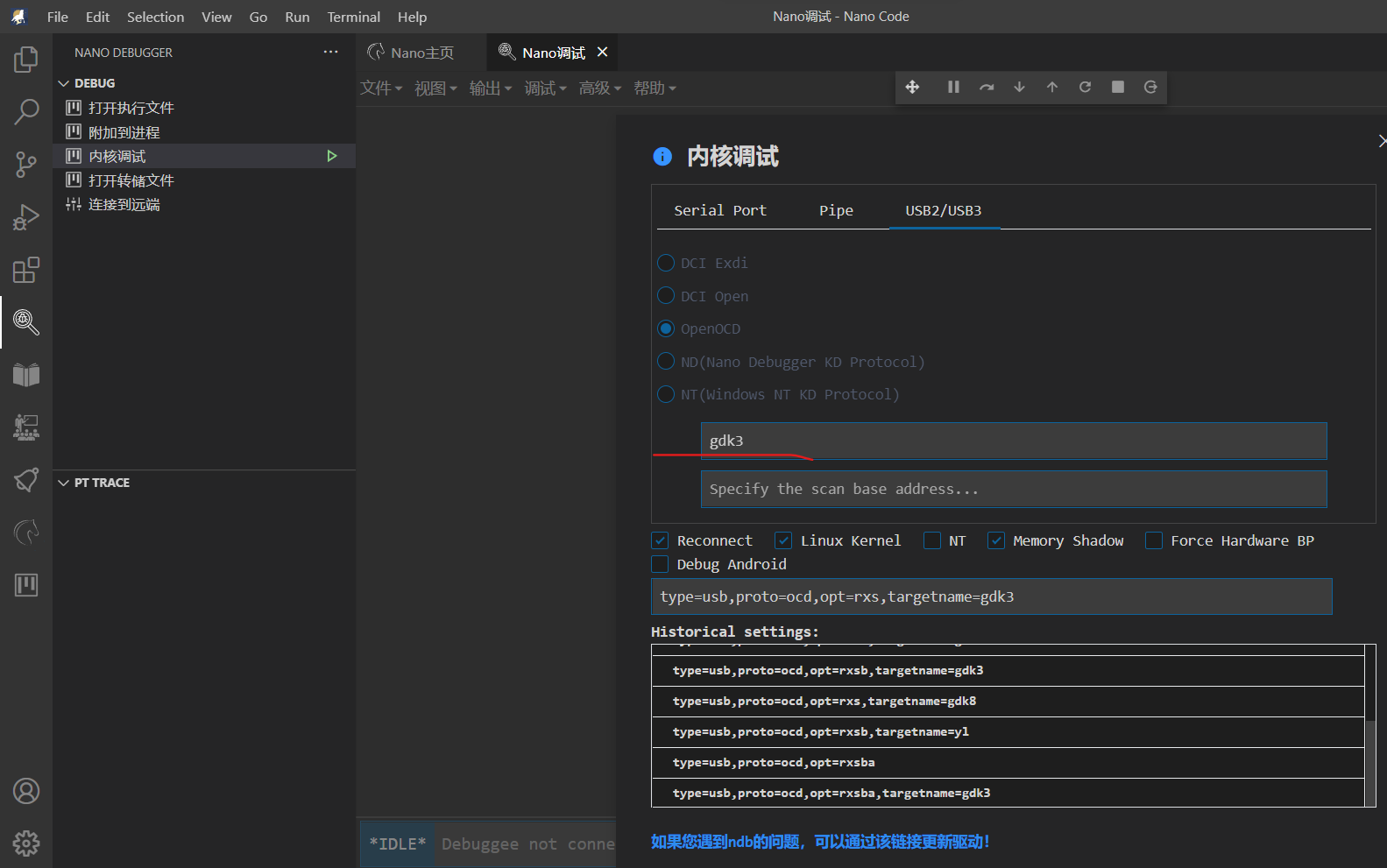This screenshot has width=1387, height=868.
Task: Select ND(Nano Debugger KD Protocol) radio option
Action: click(666, 362)
